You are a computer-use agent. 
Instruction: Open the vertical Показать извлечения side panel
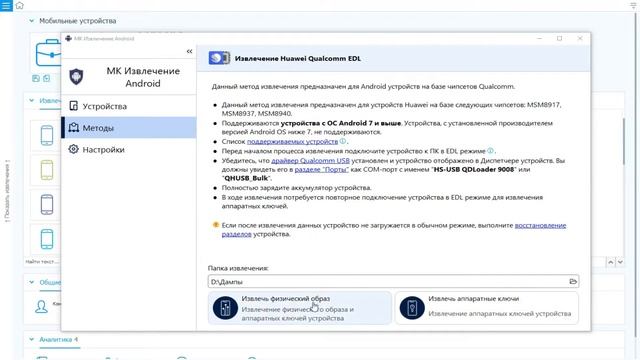(7, 191)
